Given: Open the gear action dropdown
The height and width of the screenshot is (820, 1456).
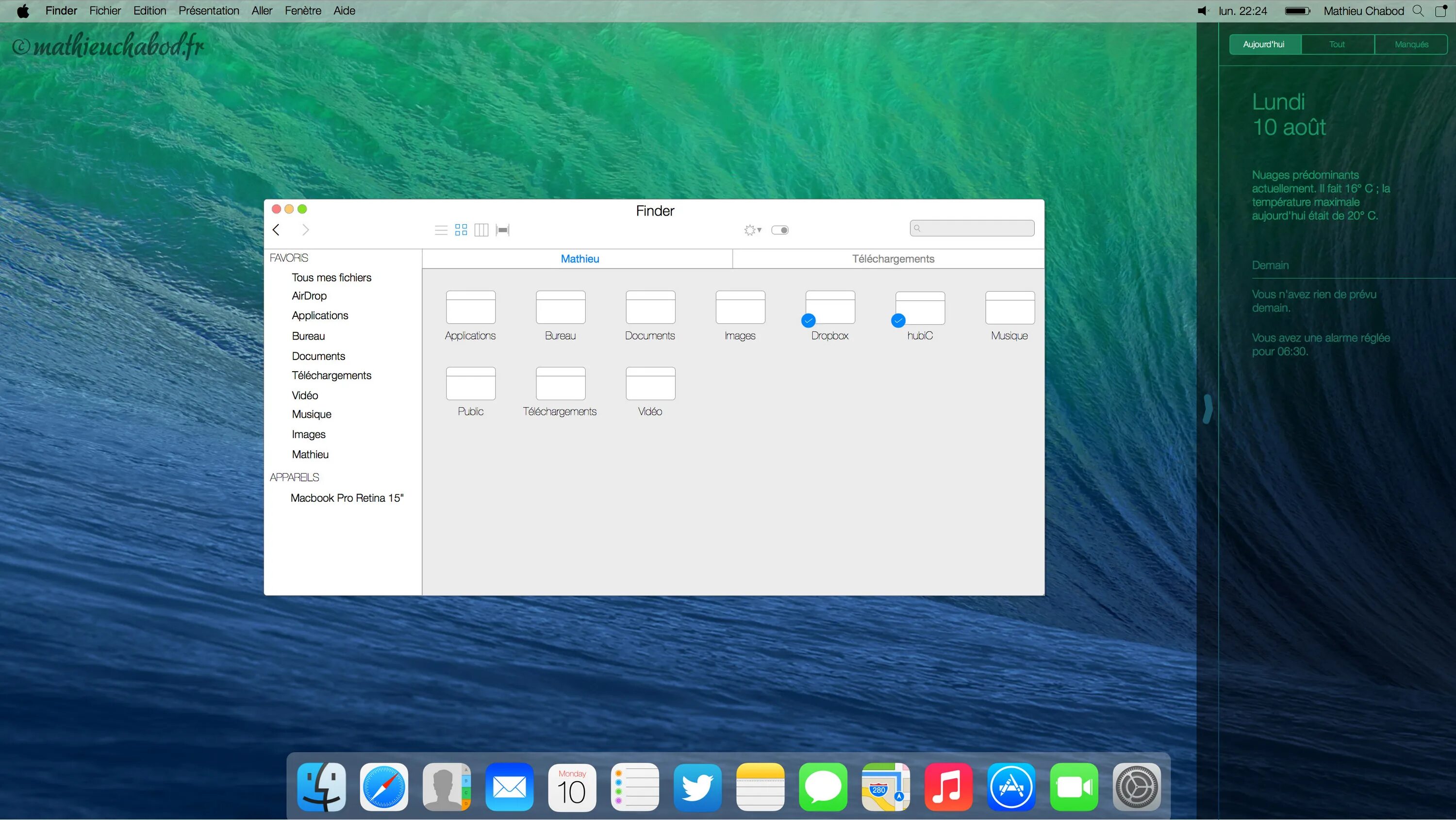Looking at the screenshot, I should [x=752, y=230].
